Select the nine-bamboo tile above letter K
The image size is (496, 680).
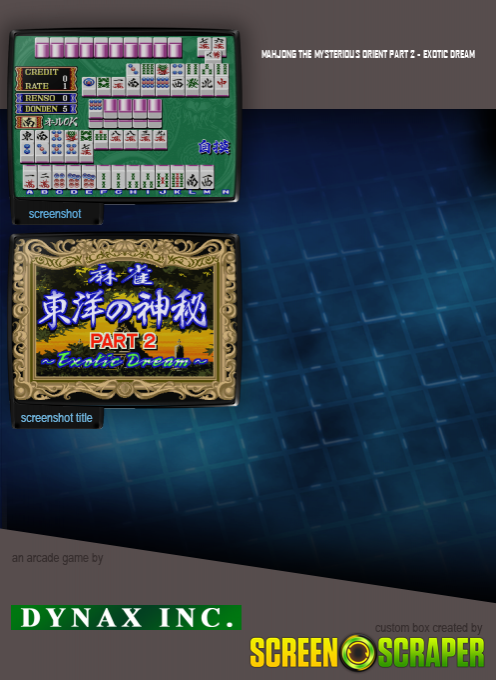(177, 177)
